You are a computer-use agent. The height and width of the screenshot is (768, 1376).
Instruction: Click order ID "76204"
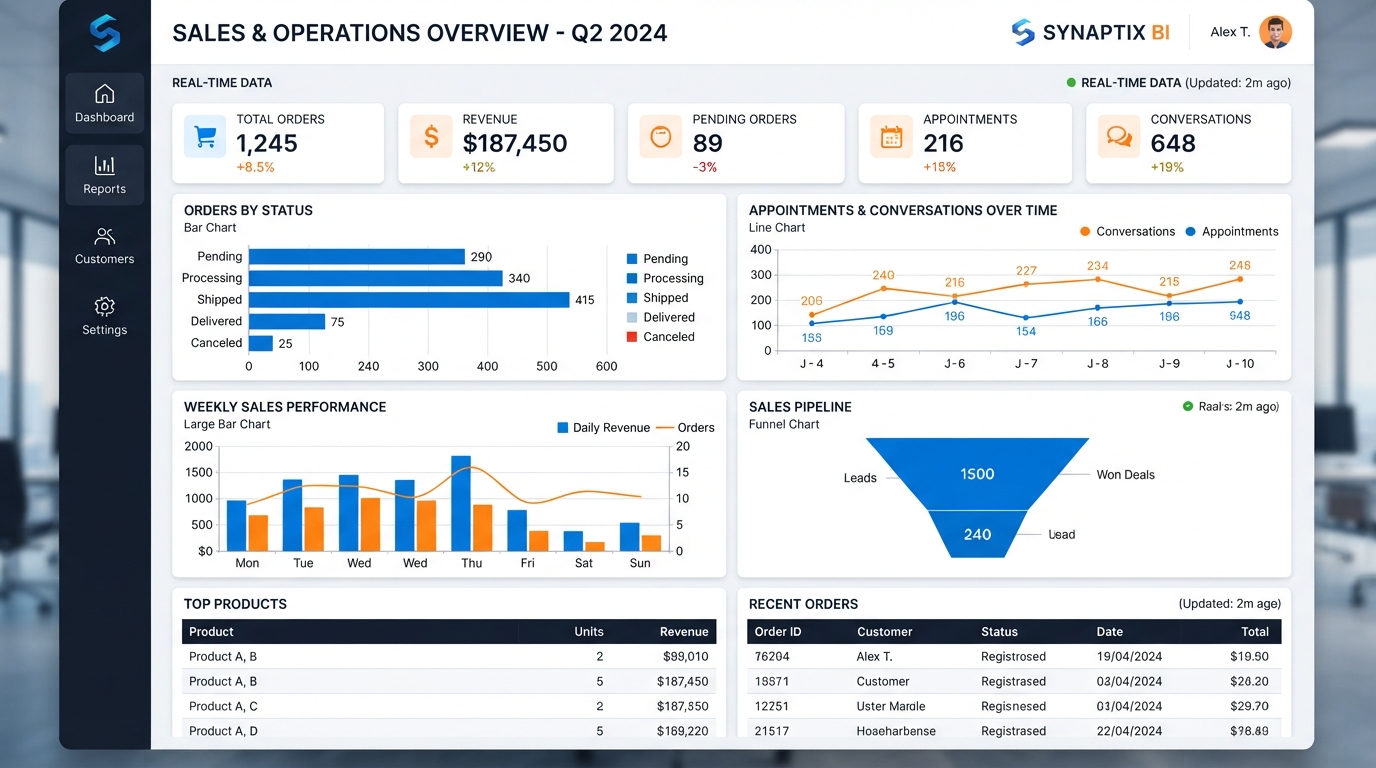[x=772, y=657]
